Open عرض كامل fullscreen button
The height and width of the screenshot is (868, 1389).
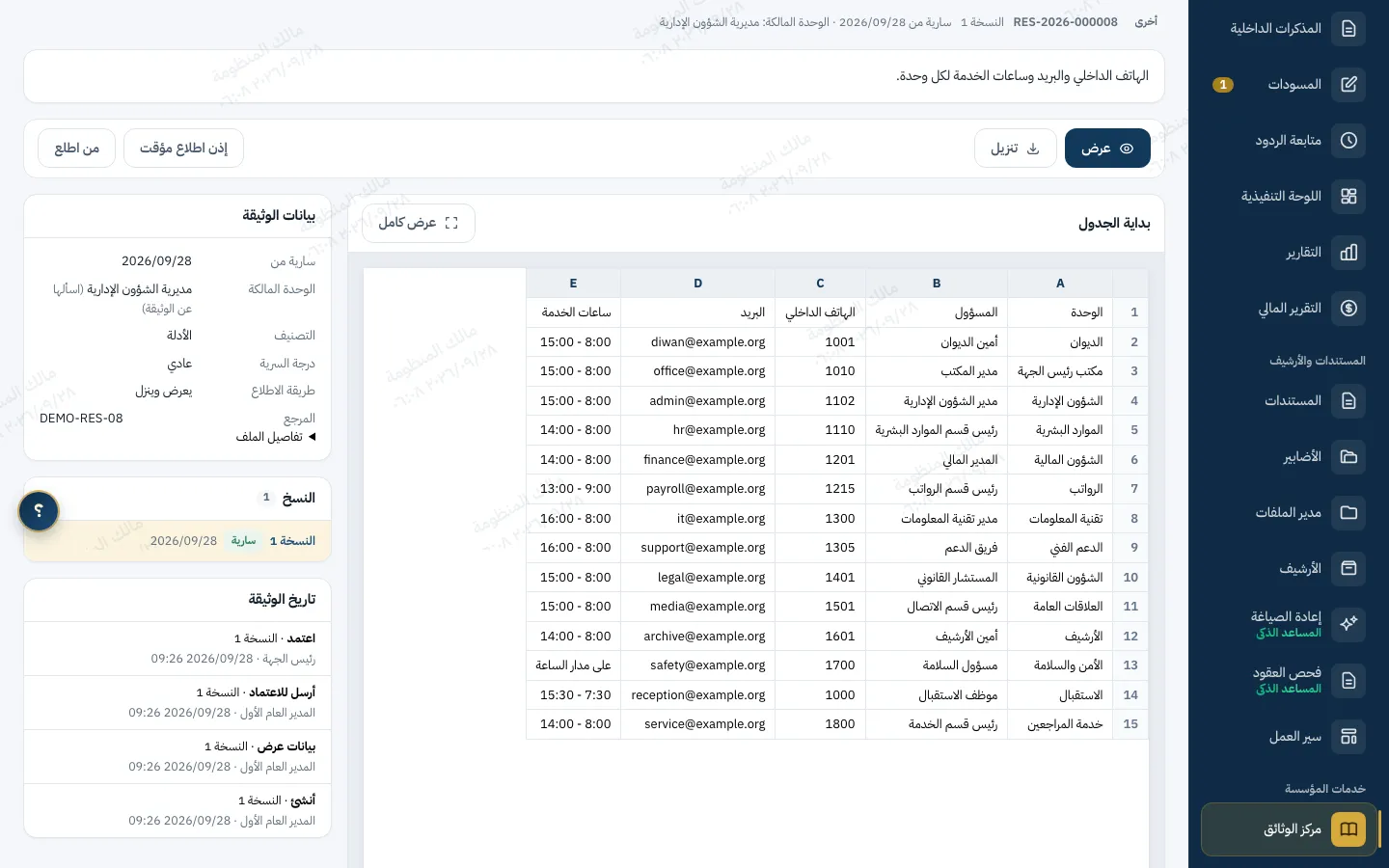pyautogui.click(x=419, y=223)
